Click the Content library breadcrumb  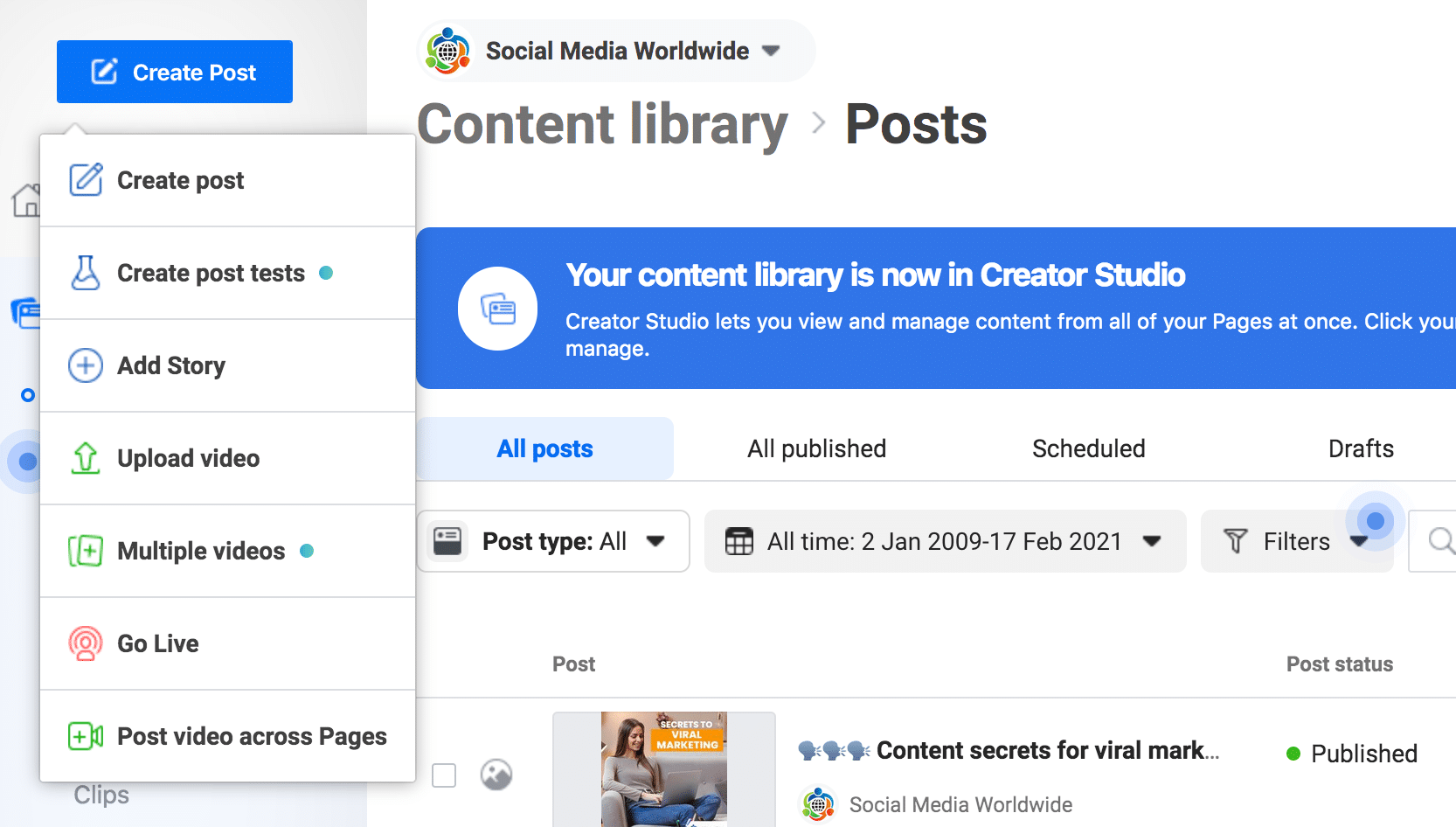click(602, 124)
